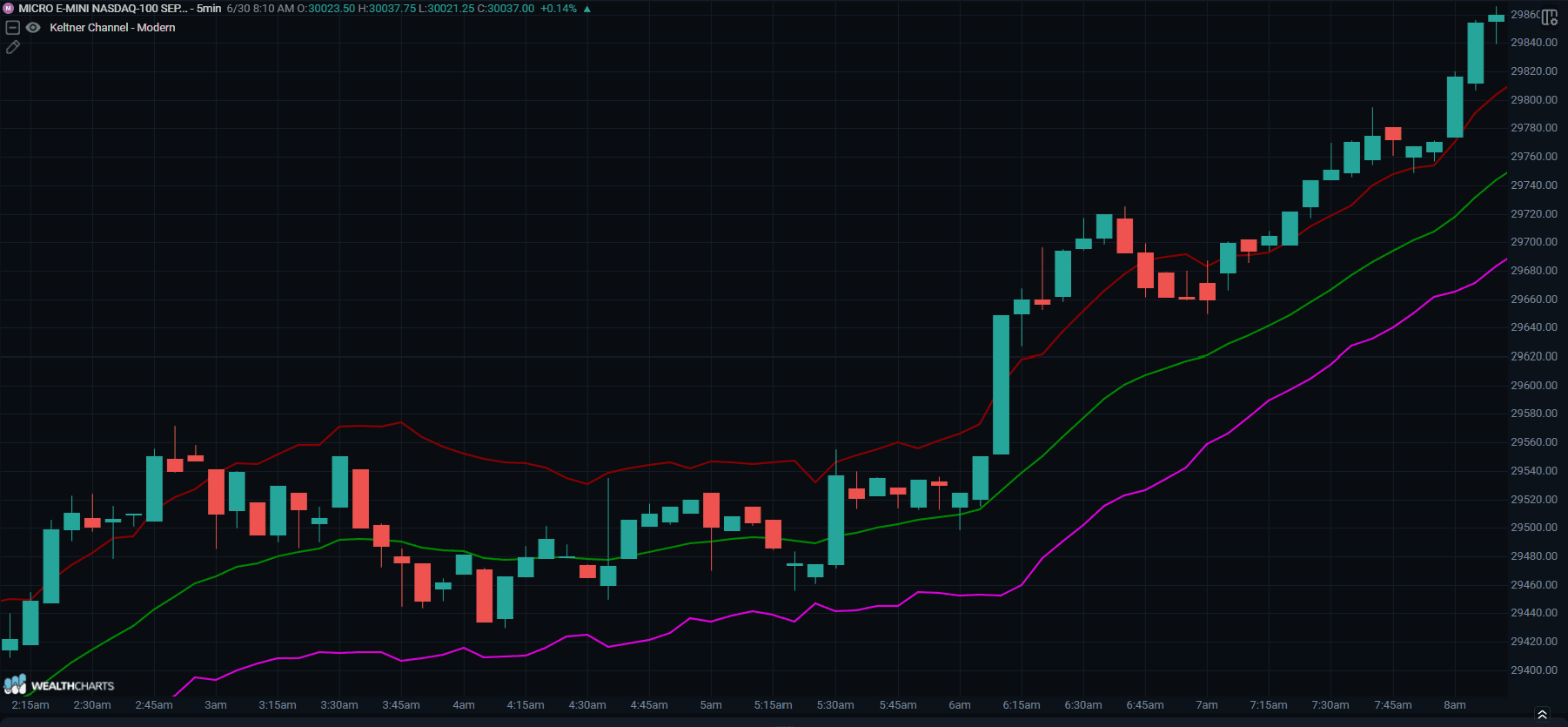
Task: Click the 29500.00 price axis label
Action: [1534, 528]
